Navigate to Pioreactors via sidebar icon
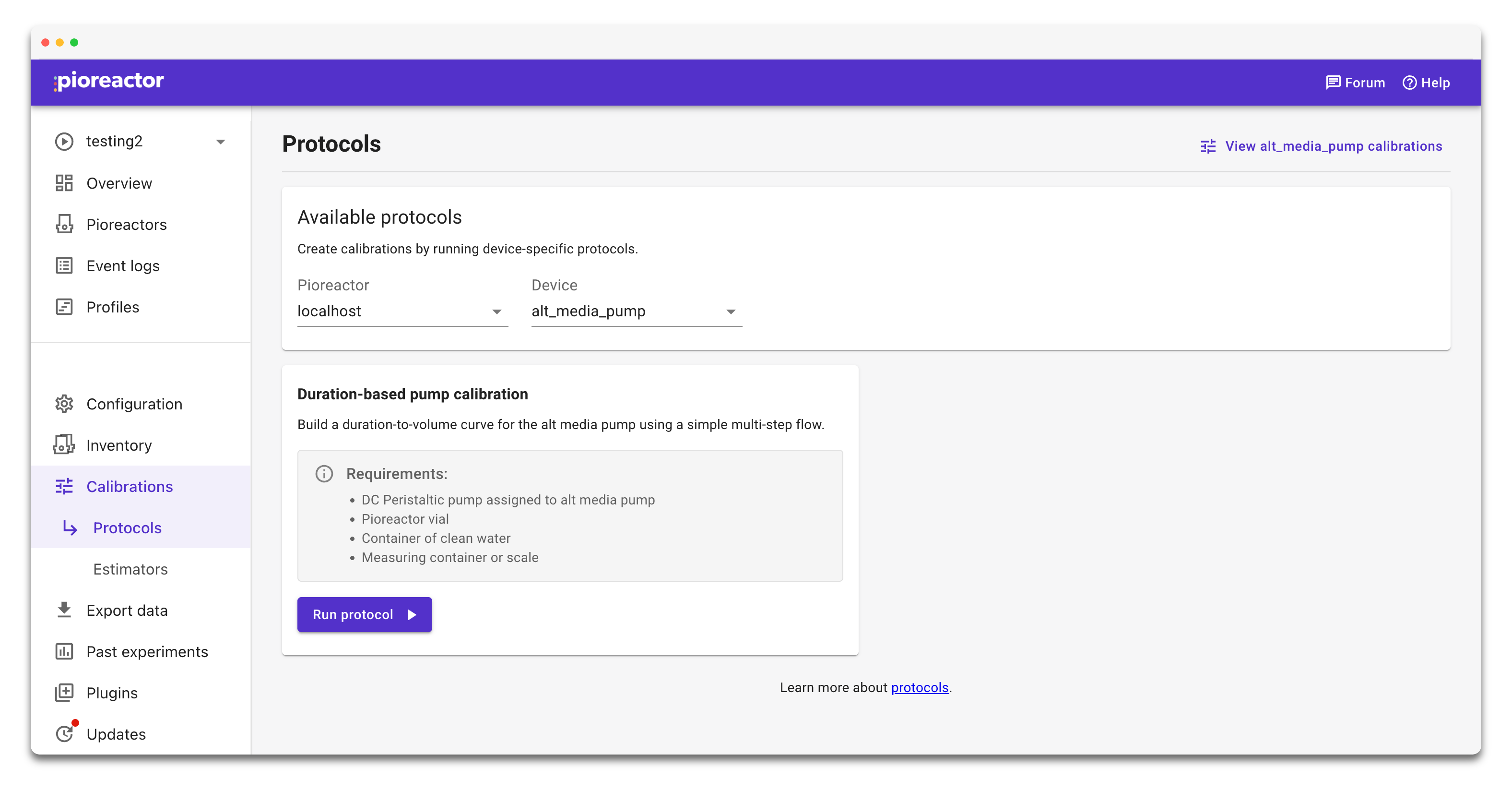The height and width of the screenshot is (791, 1512). 65,224
